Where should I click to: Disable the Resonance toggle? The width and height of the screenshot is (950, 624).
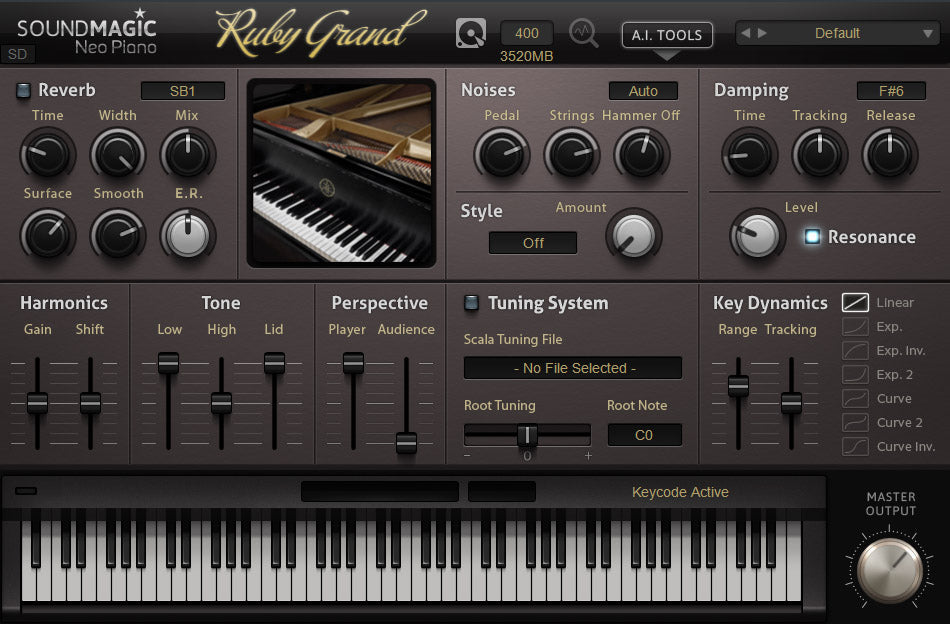pos(812,237)
